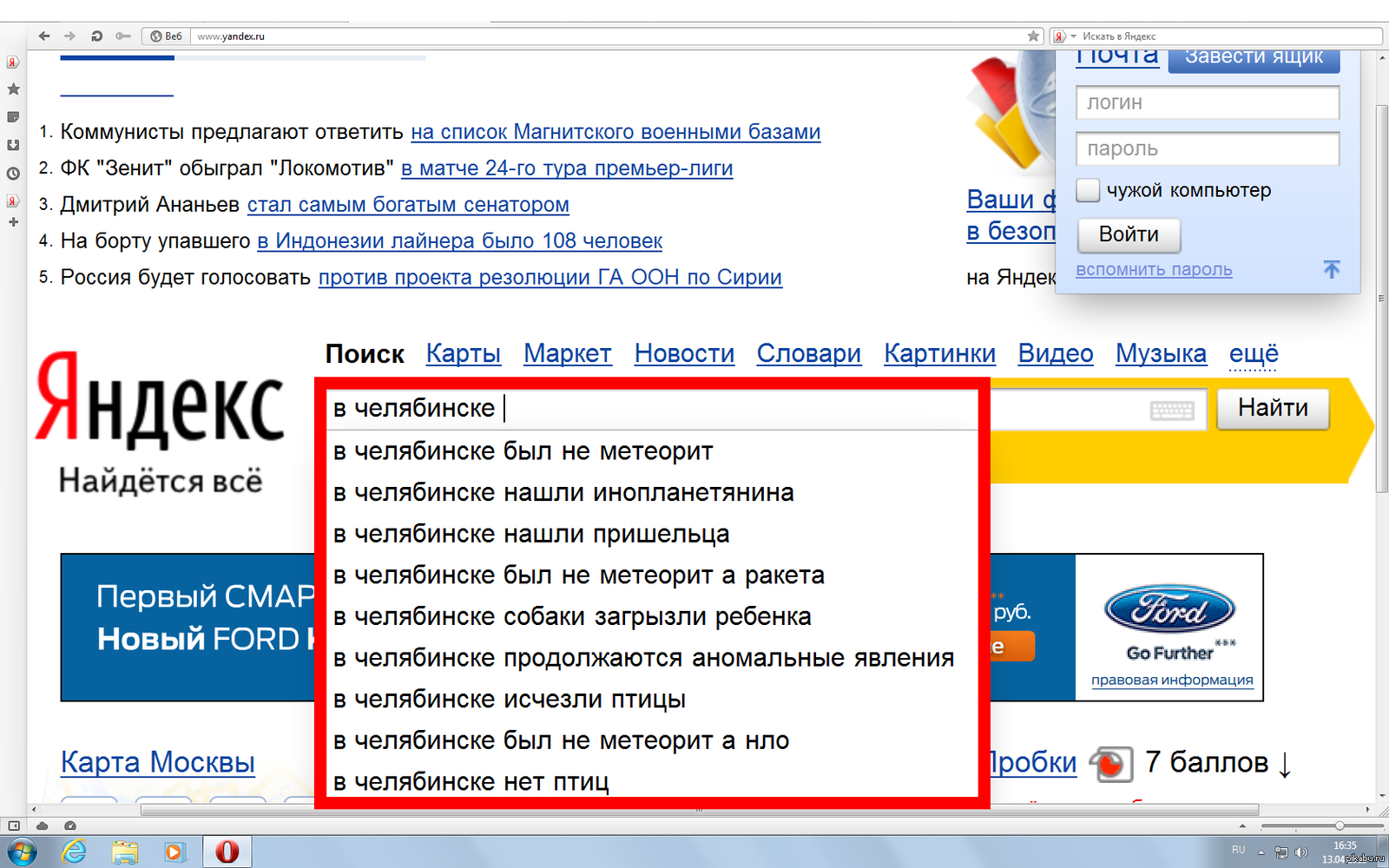Image resolution: width=1389 pixels, height=868 pixels.
Task: Open news link на список Магнитского военными базами
Action: click(616, 132)
